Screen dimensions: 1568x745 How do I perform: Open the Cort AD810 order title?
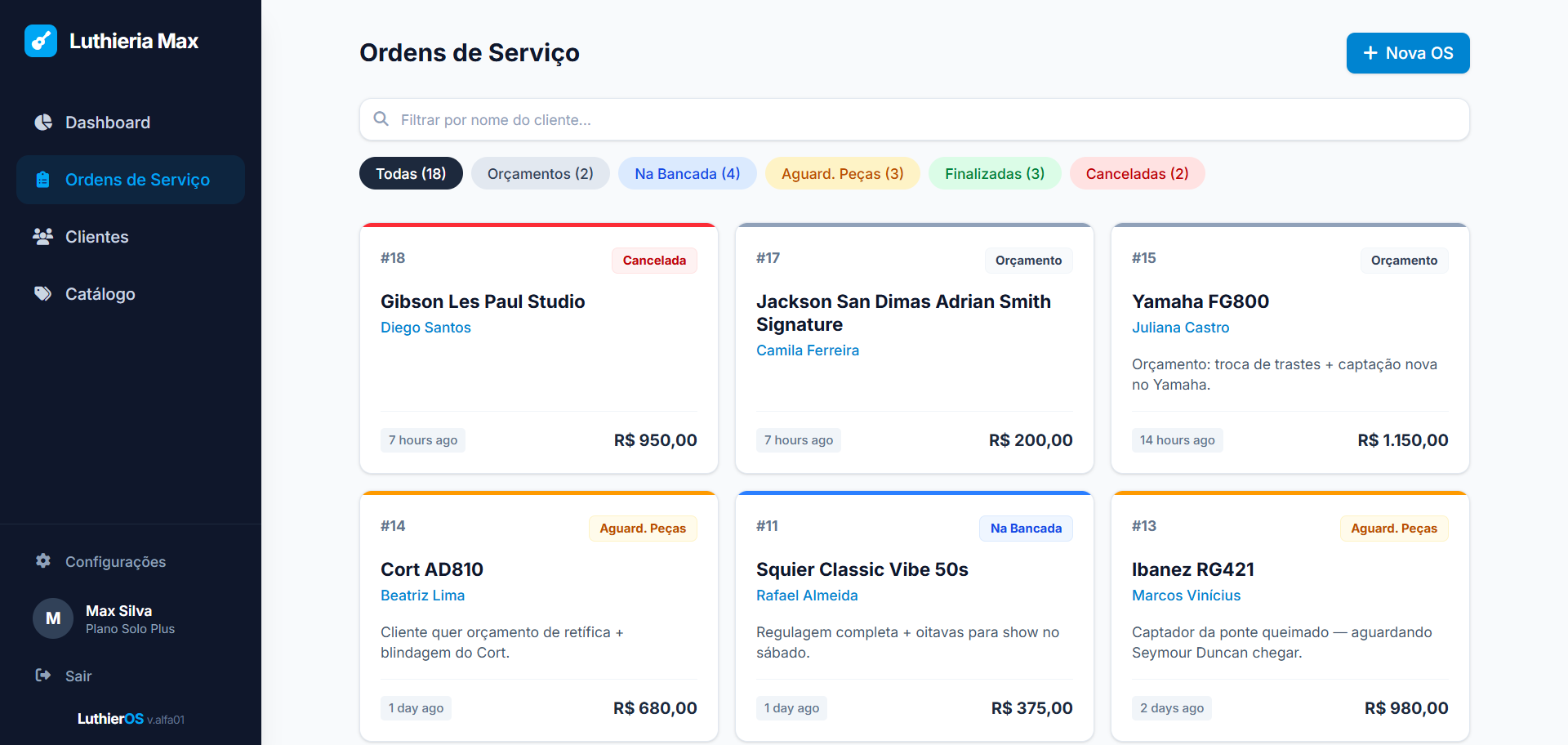432,569
